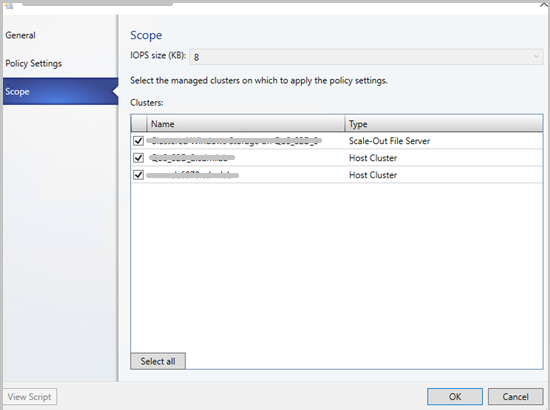Uncheck the Scale-Out File Server cluster checkbox
The image size is (550, 410).
pyautogui.click(x=139, y=141)
